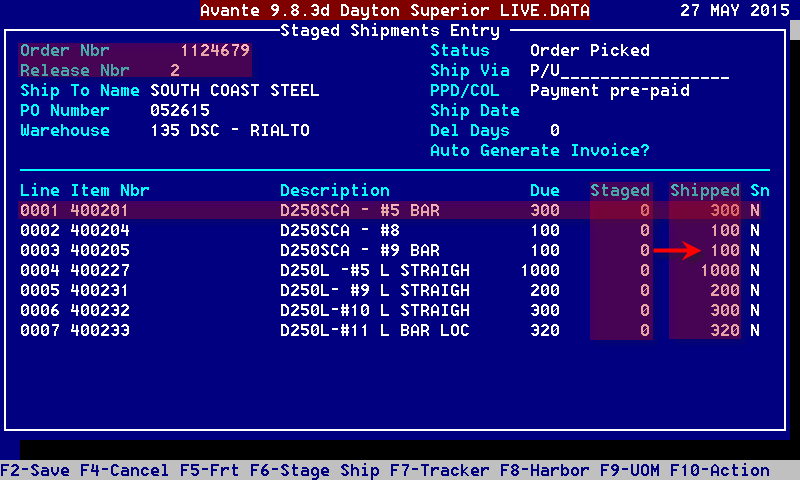Screen dimensions: 800x480
Task: Select F8-Harbor function key option
Action: pos(544,470)
